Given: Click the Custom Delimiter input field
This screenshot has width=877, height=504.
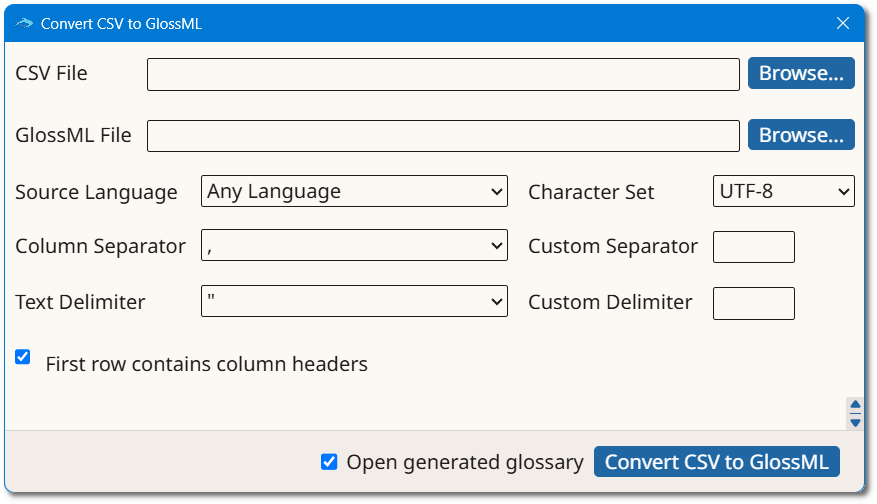Looking at the screenshot, I should pyautogui.click(x=753, y=304).
